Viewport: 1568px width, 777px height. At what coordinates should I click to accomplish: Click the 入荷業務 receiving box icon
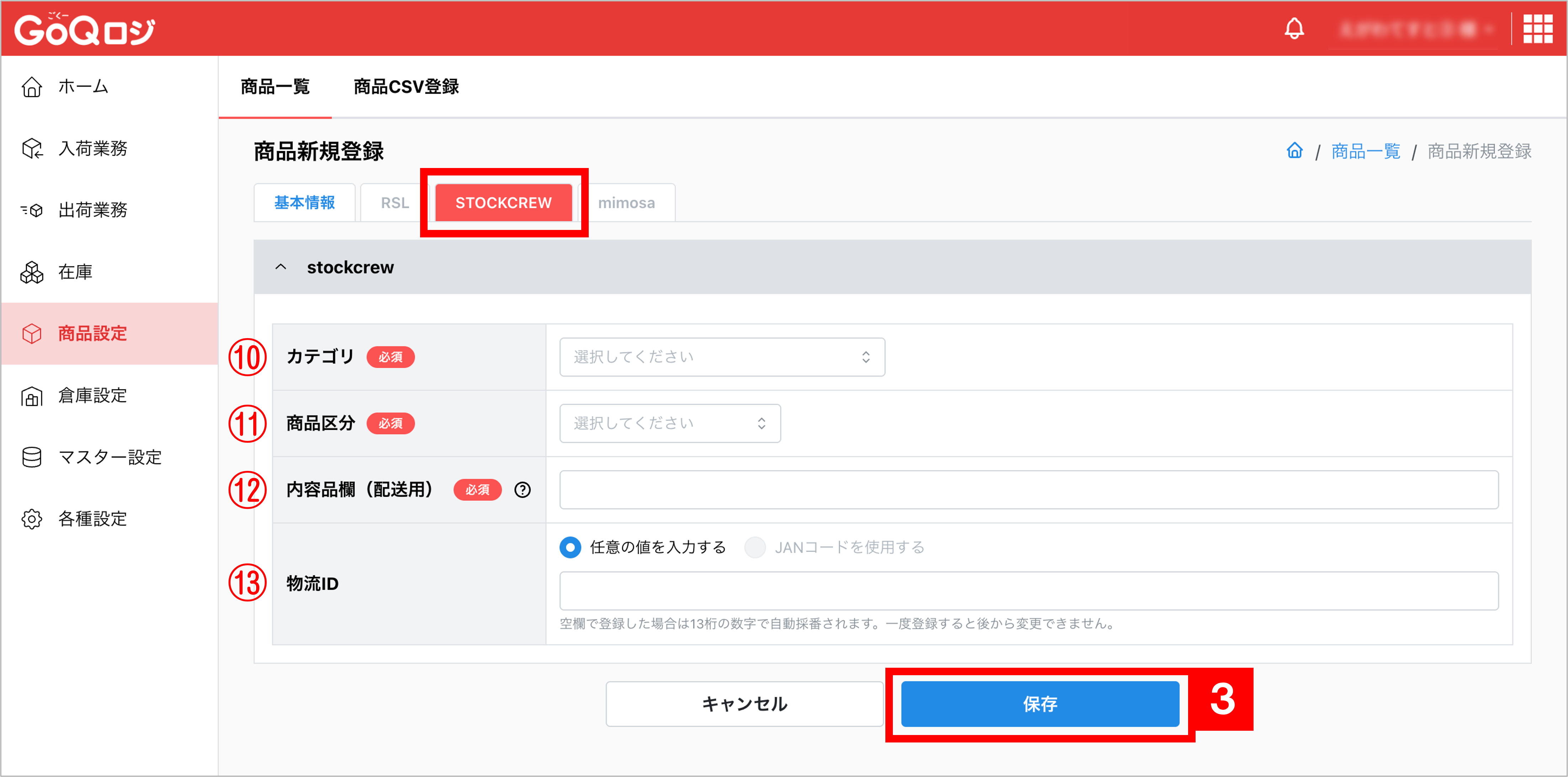32,148
